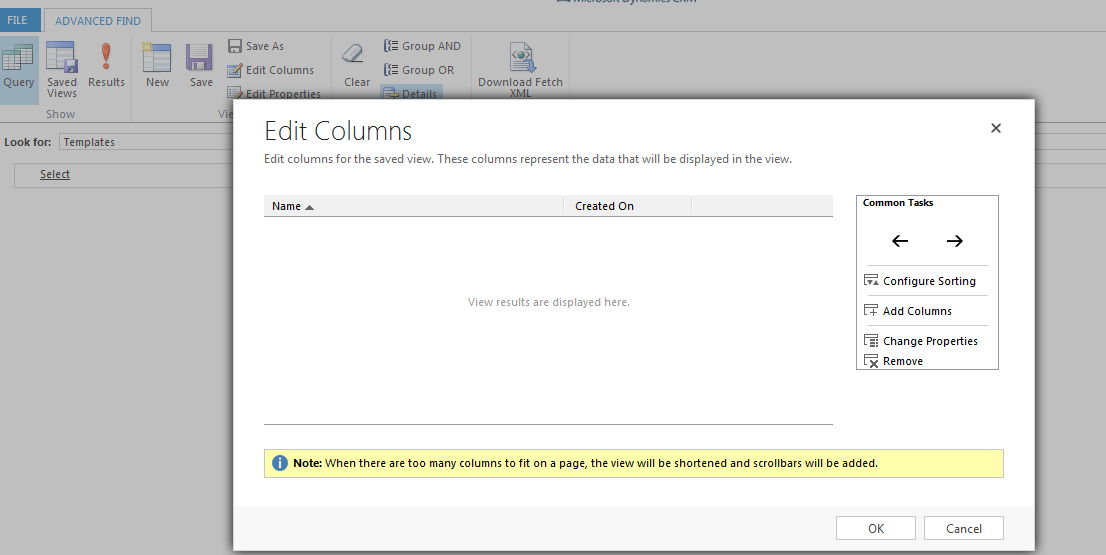
Task: Open Saved Views in ribbon
Action: 62,69
